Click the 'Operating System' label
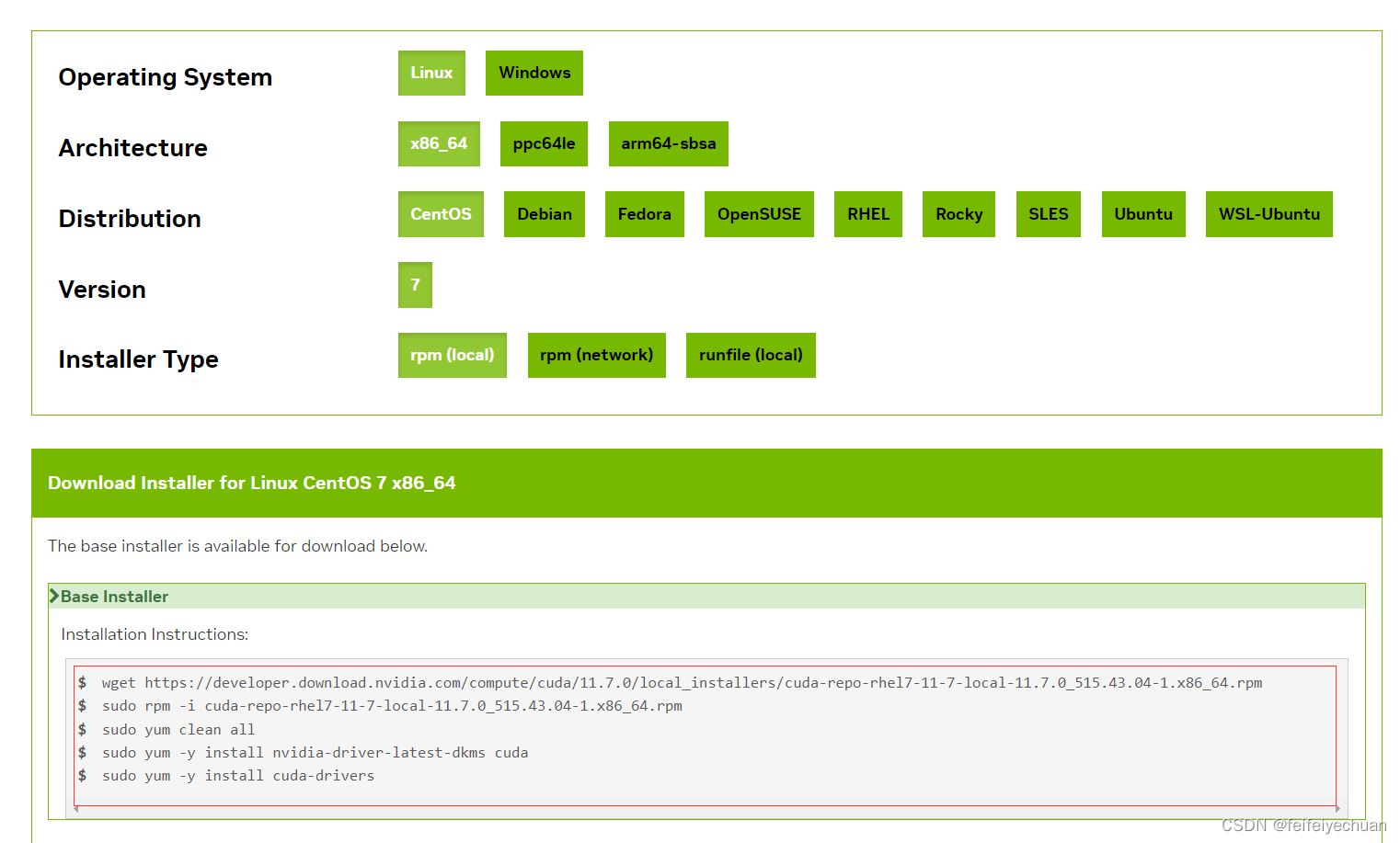This screenshot has width=1400, height=843. click(166, 77)
